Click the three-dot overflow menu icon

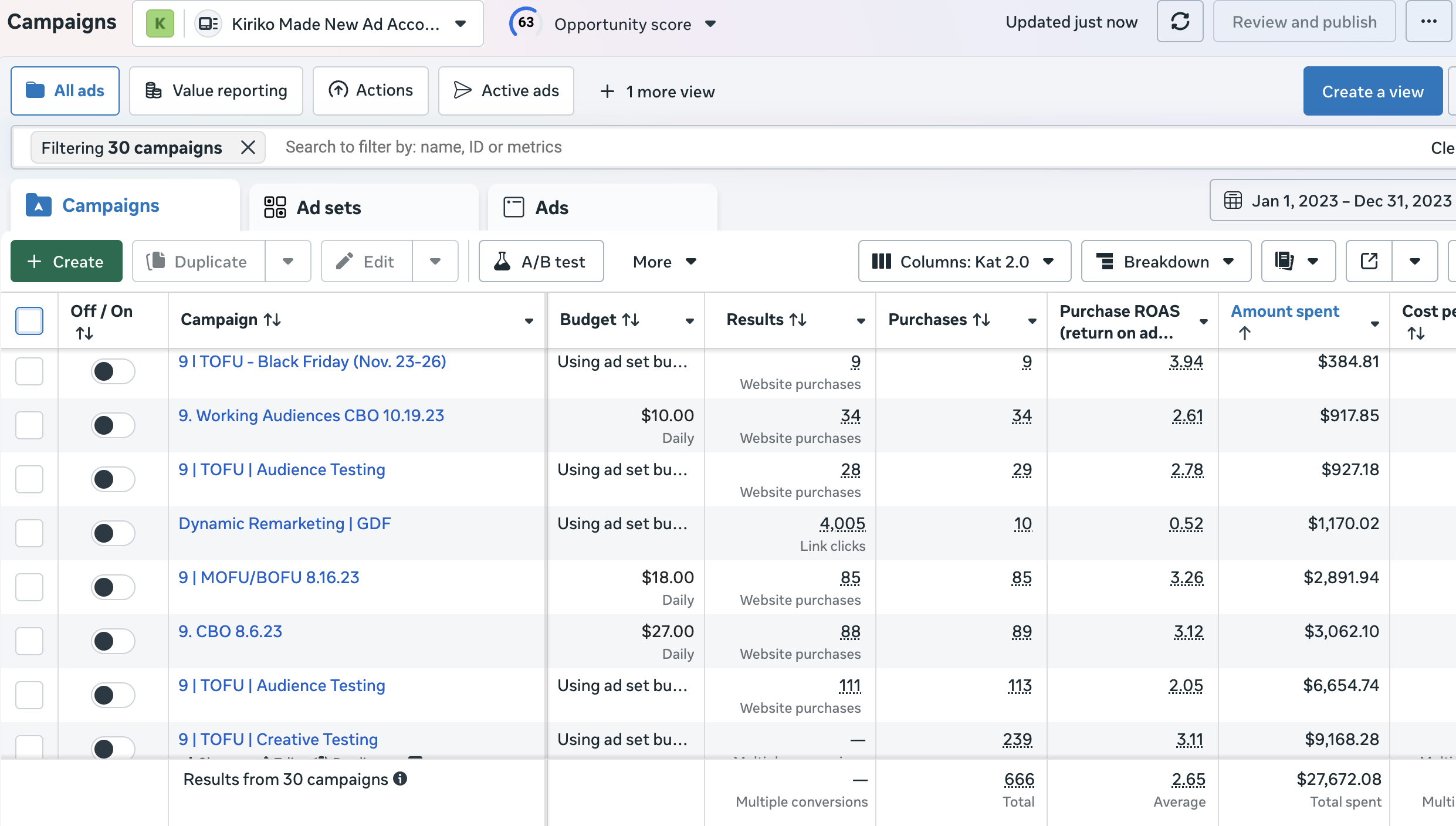pos(1428,22)
